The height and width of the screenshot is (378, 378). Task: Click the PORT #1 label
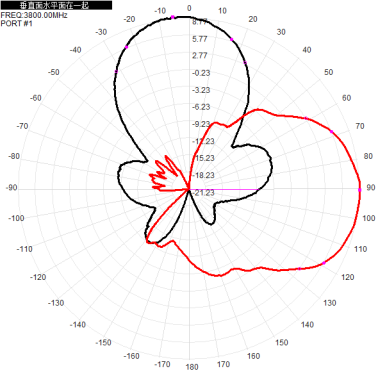tap(17, 23)
